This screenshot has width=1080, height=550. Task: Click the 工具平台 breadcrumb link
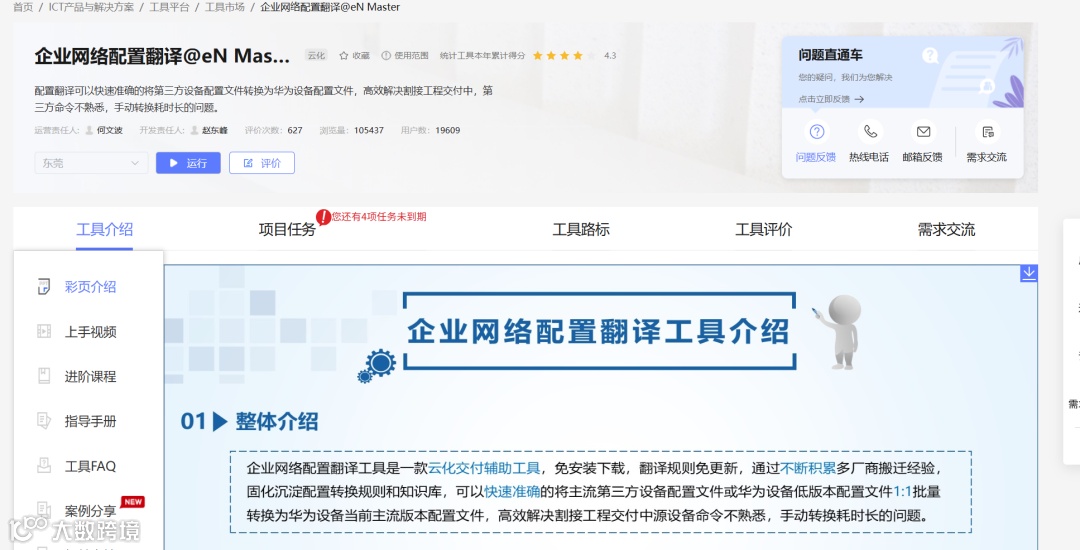click(x=169, y=7)
